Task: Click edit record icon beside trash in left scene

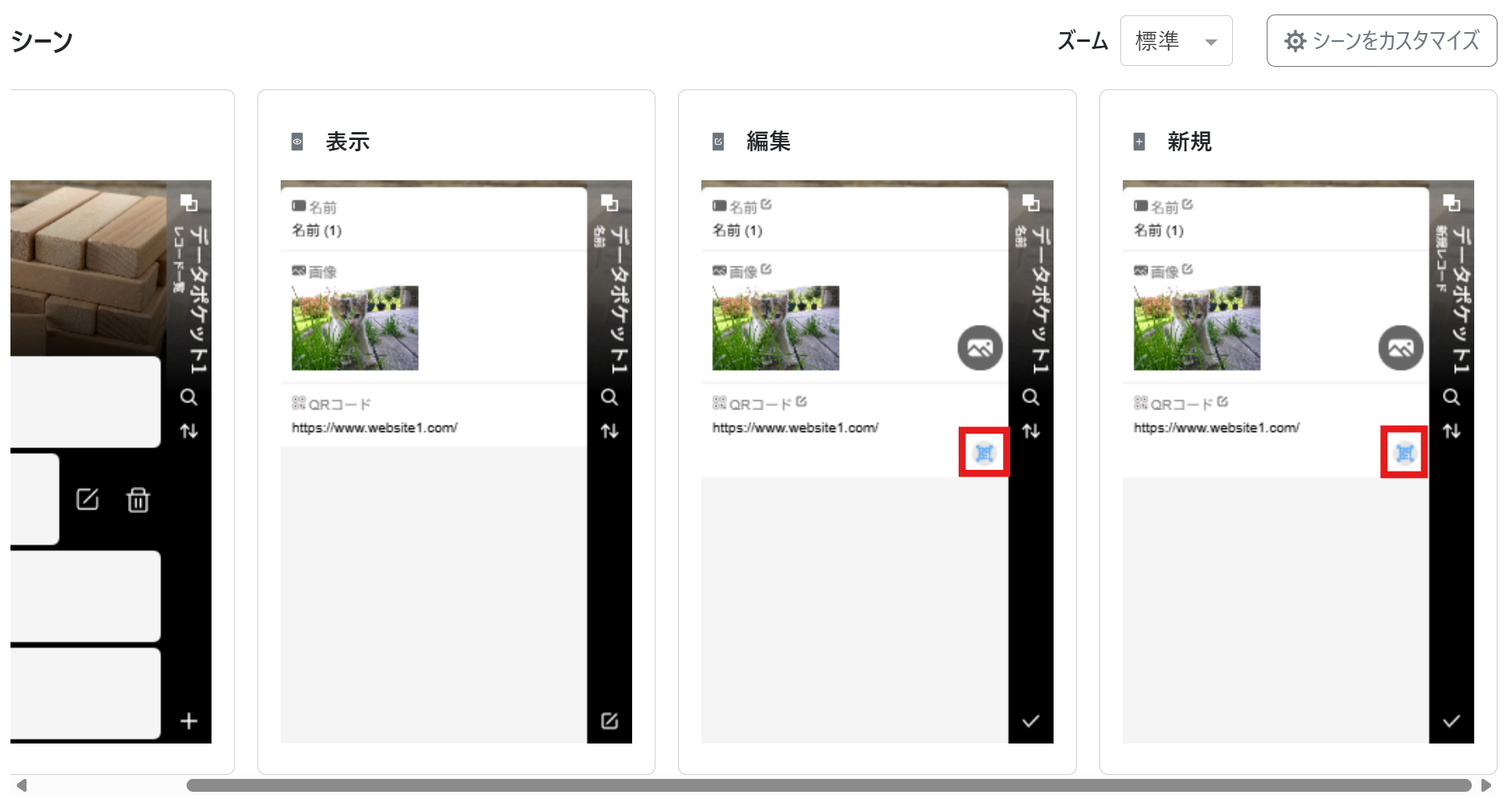Action: tap(88, 500)
